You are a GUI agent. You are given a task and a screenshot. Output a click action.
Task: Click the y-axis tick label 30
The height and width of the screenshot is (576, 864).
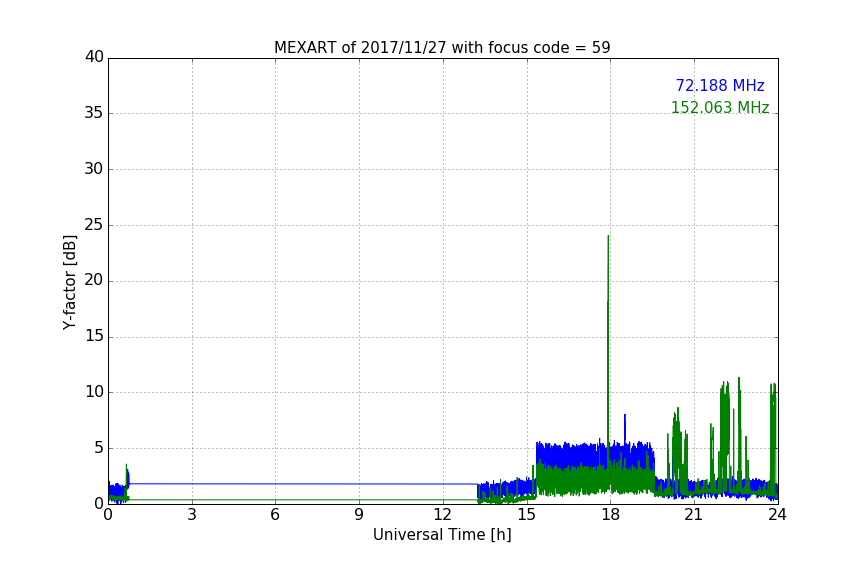(94, 169)
